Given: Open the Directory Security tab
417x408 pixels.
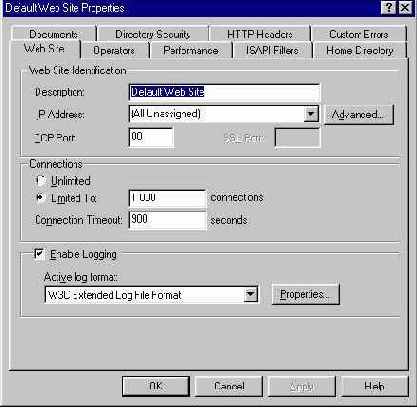Looking at the screenshot, I should pyautogui.click(x=152, y=34).
